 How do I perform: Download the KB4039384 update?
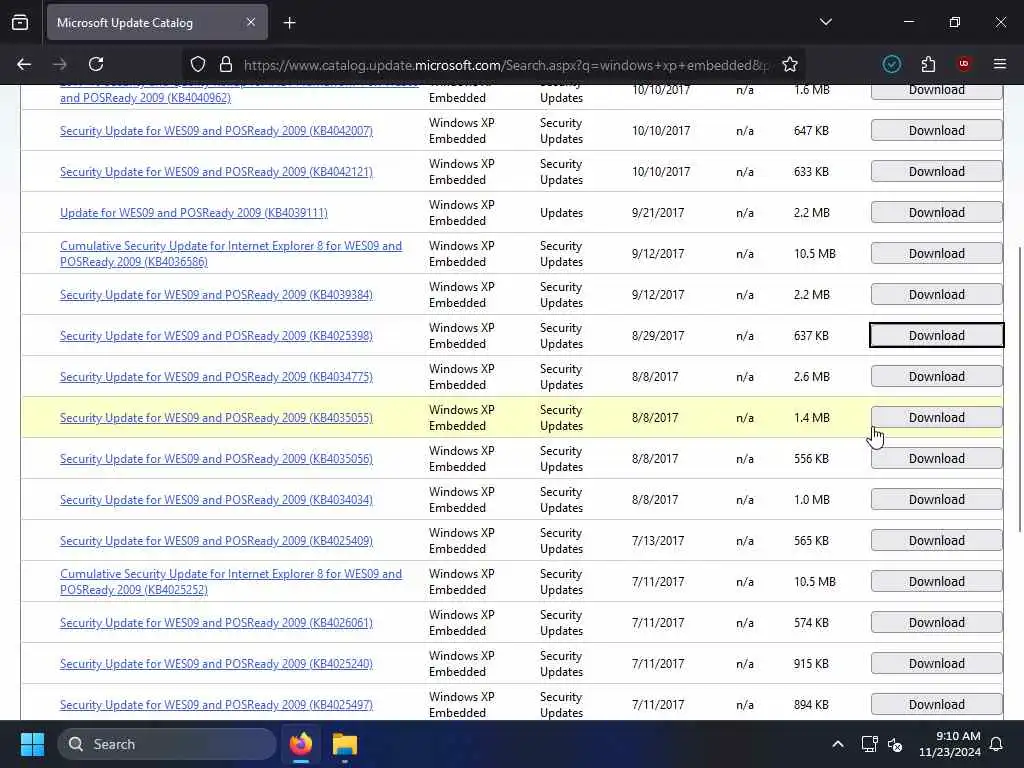click(x=936, y=295)
